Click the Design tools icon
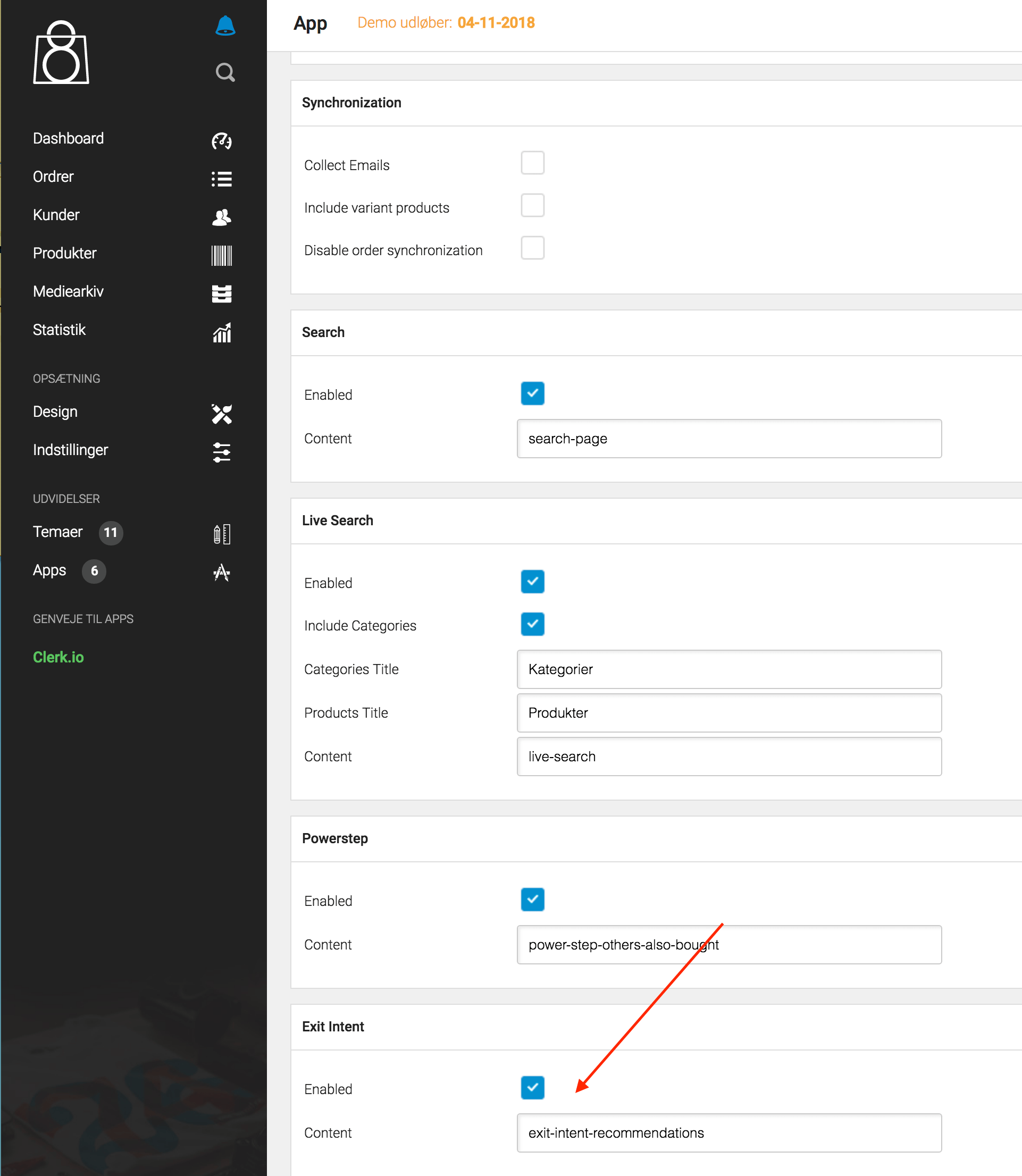This screenshot has height=1176, width=1022. coord(221,414)
